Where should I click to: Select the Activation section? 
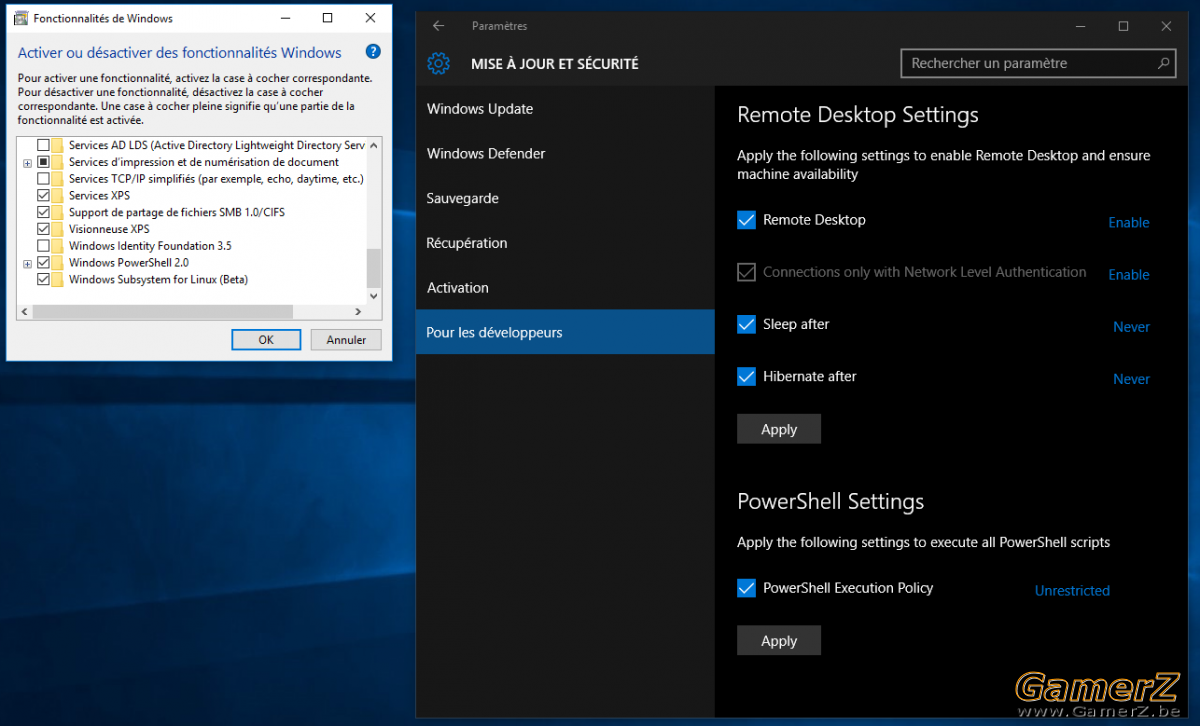coord(565,287)
